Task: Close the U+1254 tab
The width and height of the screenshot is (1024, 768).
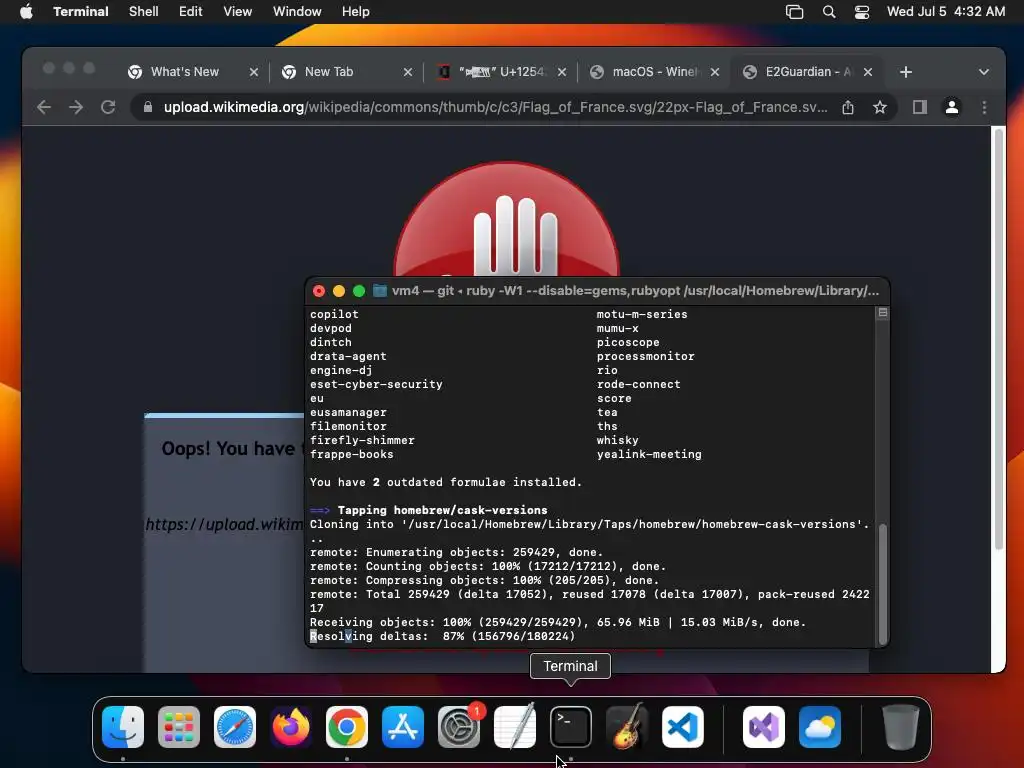Action: (x=562, y=72)
